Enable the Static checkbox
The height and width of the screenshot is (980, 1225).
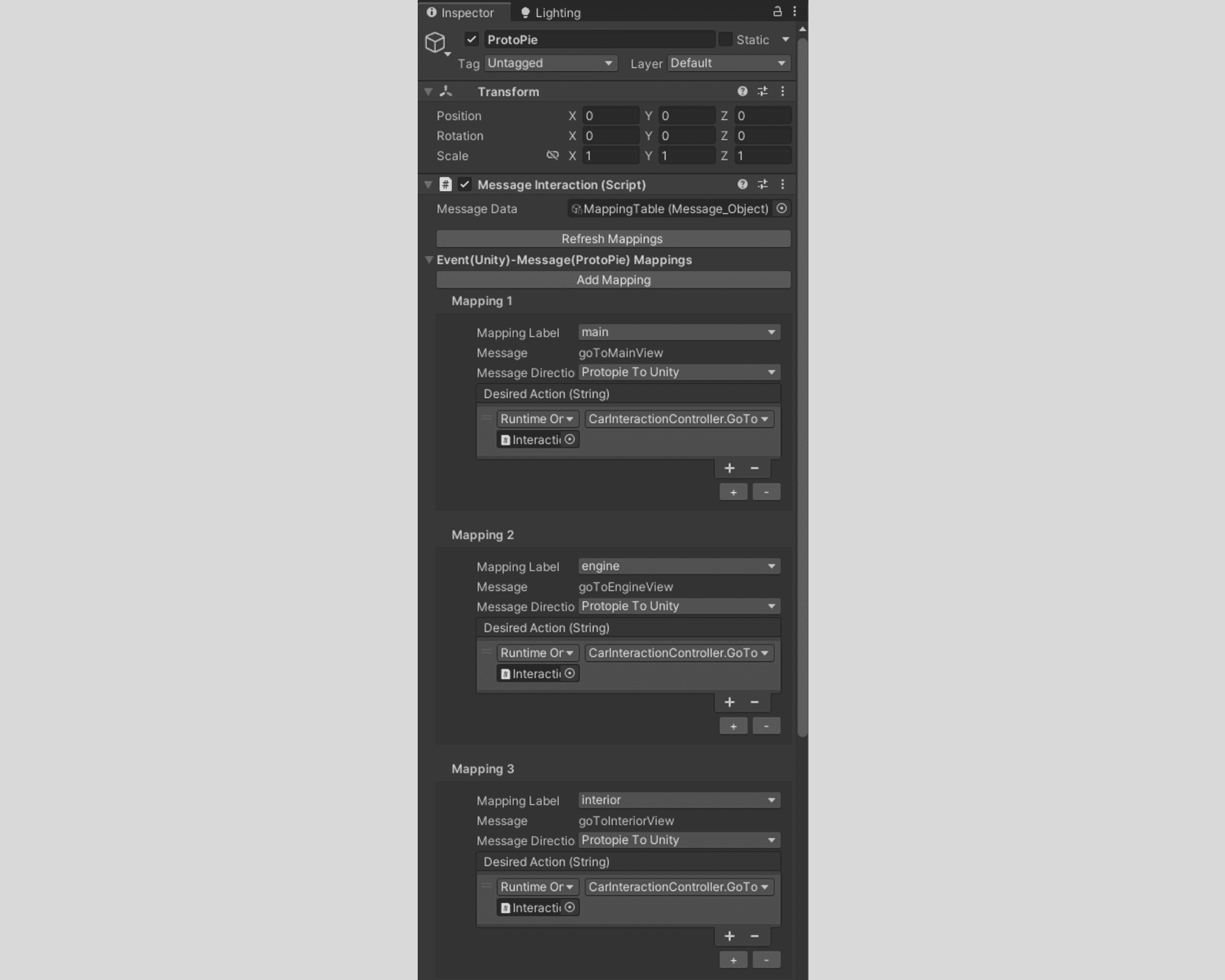pyautogui.click(x=726, y=39)
